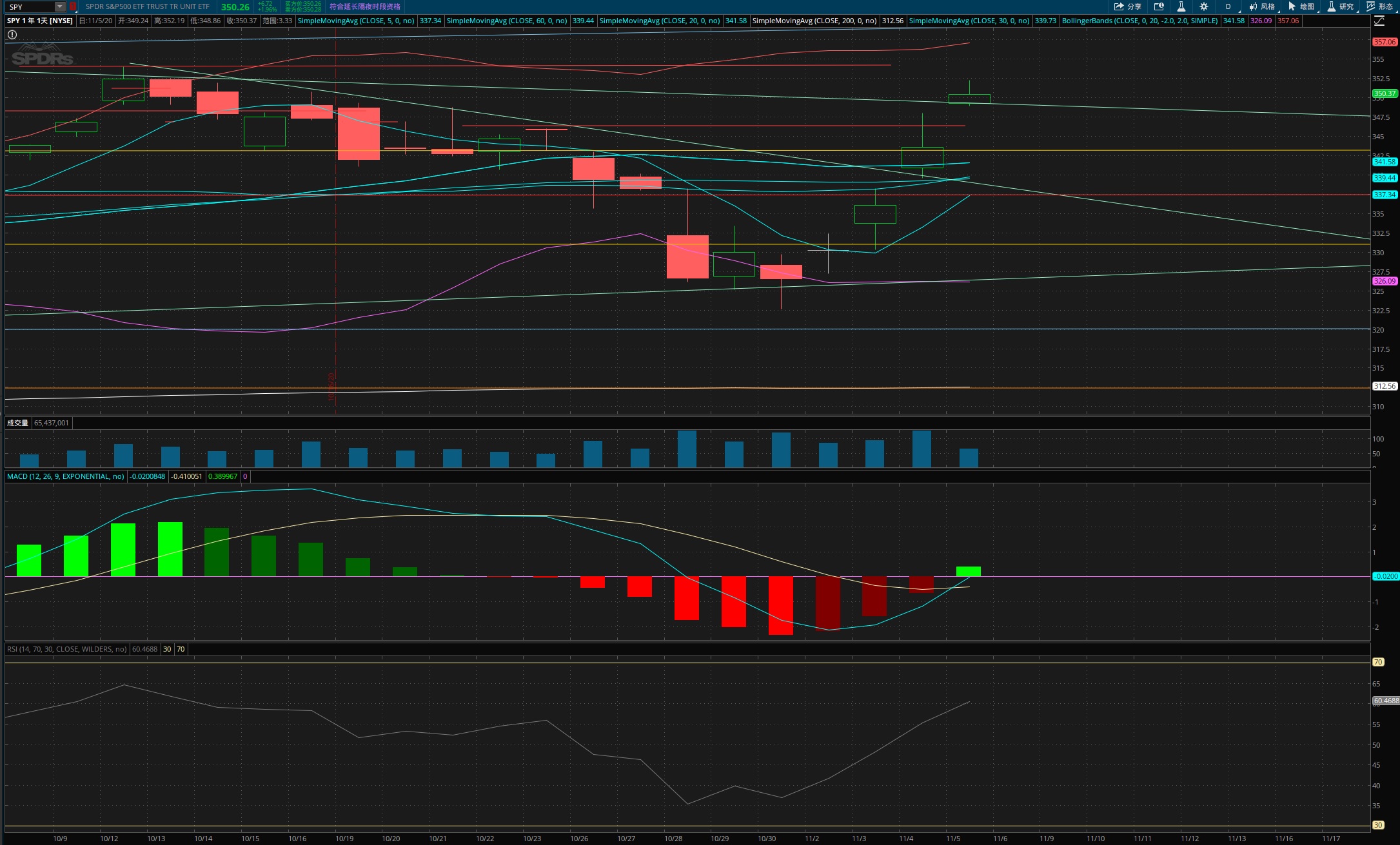Click the chart scale icon below toolbar
The height and width of the screenshot is (845, 1400).
pyautogui.click(x=1379, y=21)
